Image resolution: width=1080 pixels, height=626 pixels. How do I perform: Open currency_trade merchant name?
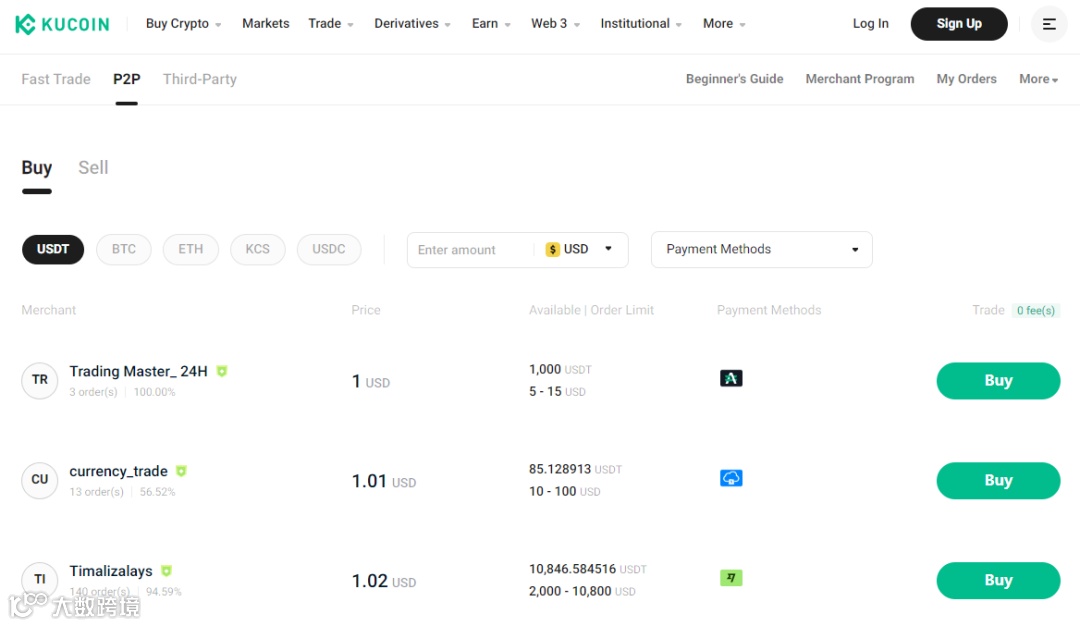click(x=118, y=471)
